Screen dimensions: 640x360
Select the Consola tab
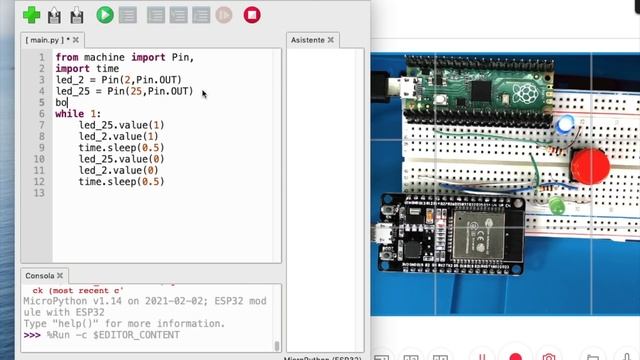40,276
